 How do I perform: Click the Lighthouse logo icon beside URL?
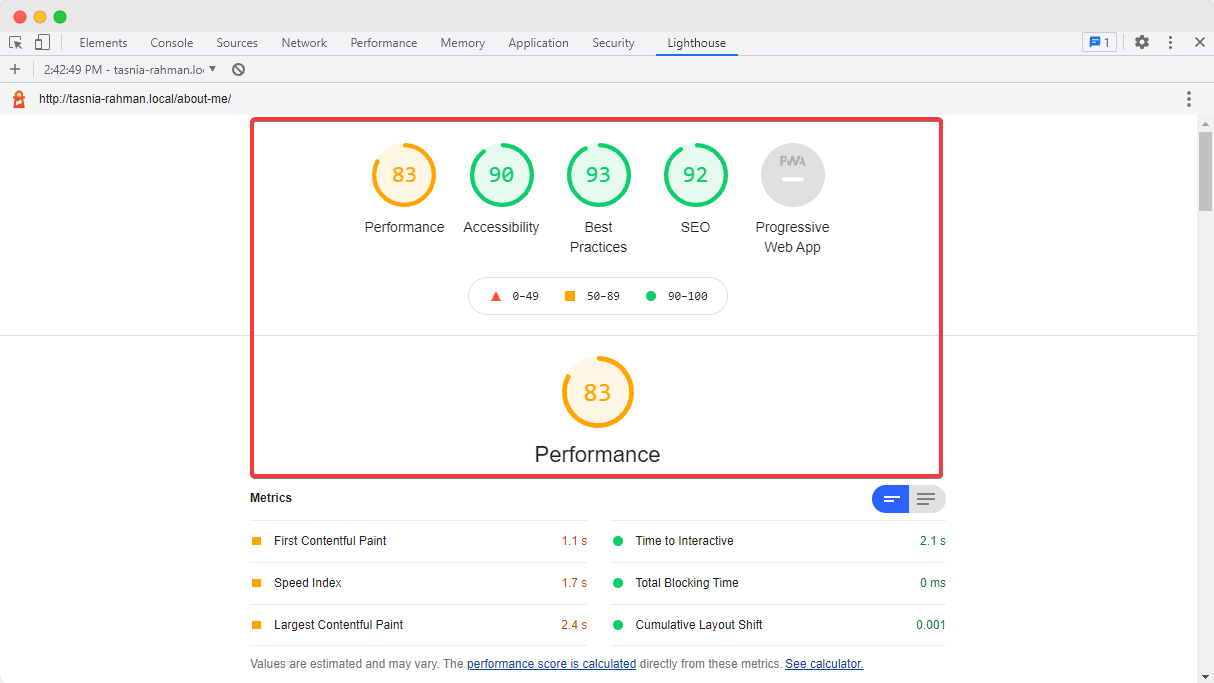tap(18, 99)
